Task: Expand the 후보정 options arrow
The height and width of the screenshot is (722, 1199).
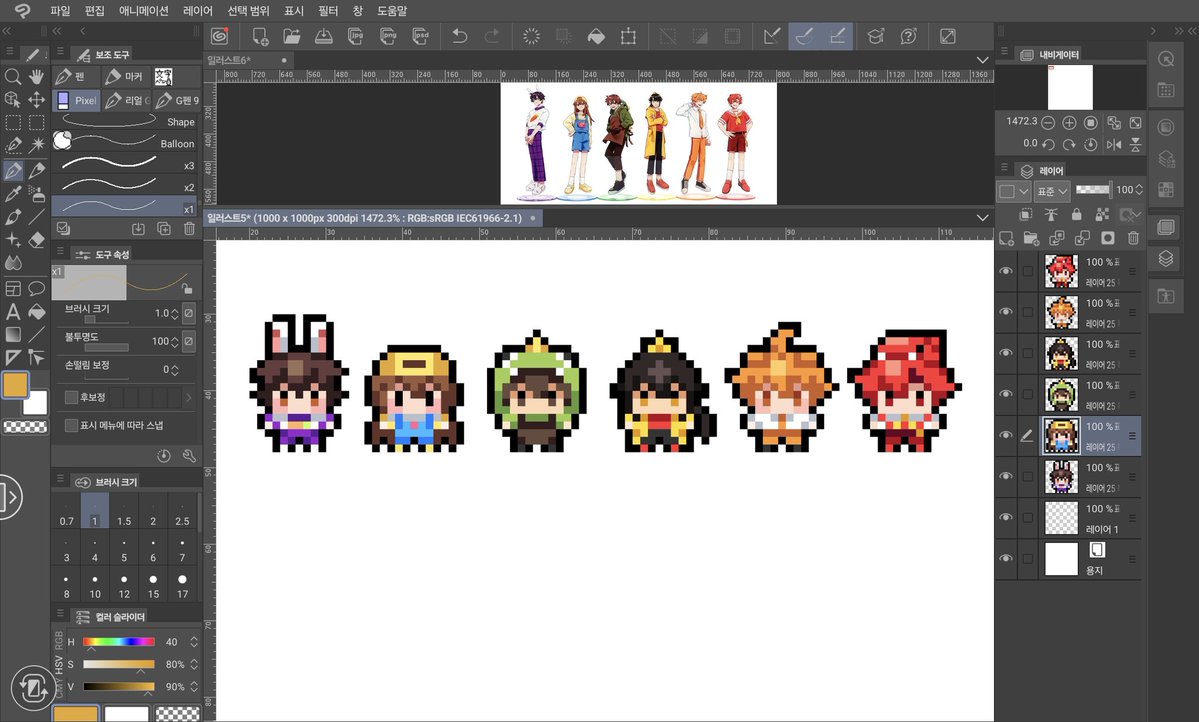Action: tap(188, 397)
